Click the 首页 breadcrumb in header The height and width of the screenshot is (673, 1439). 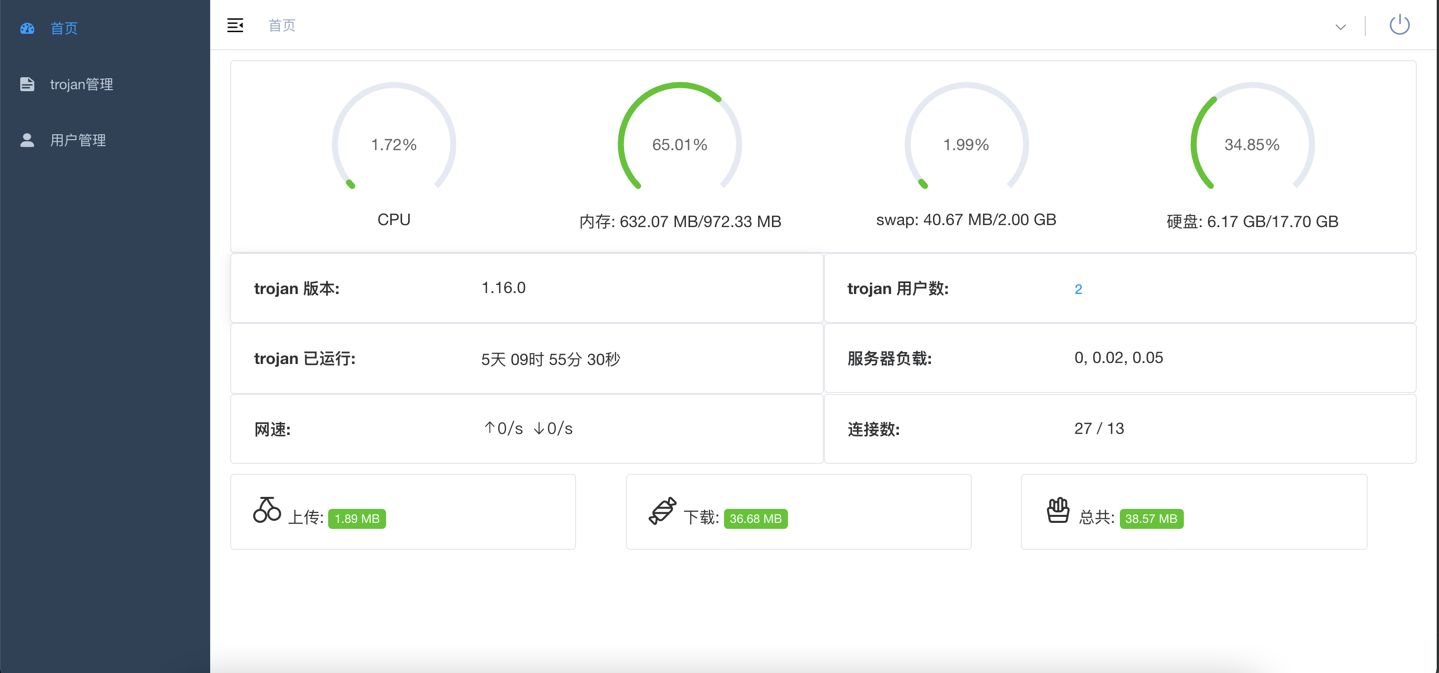tap(282, 25)
